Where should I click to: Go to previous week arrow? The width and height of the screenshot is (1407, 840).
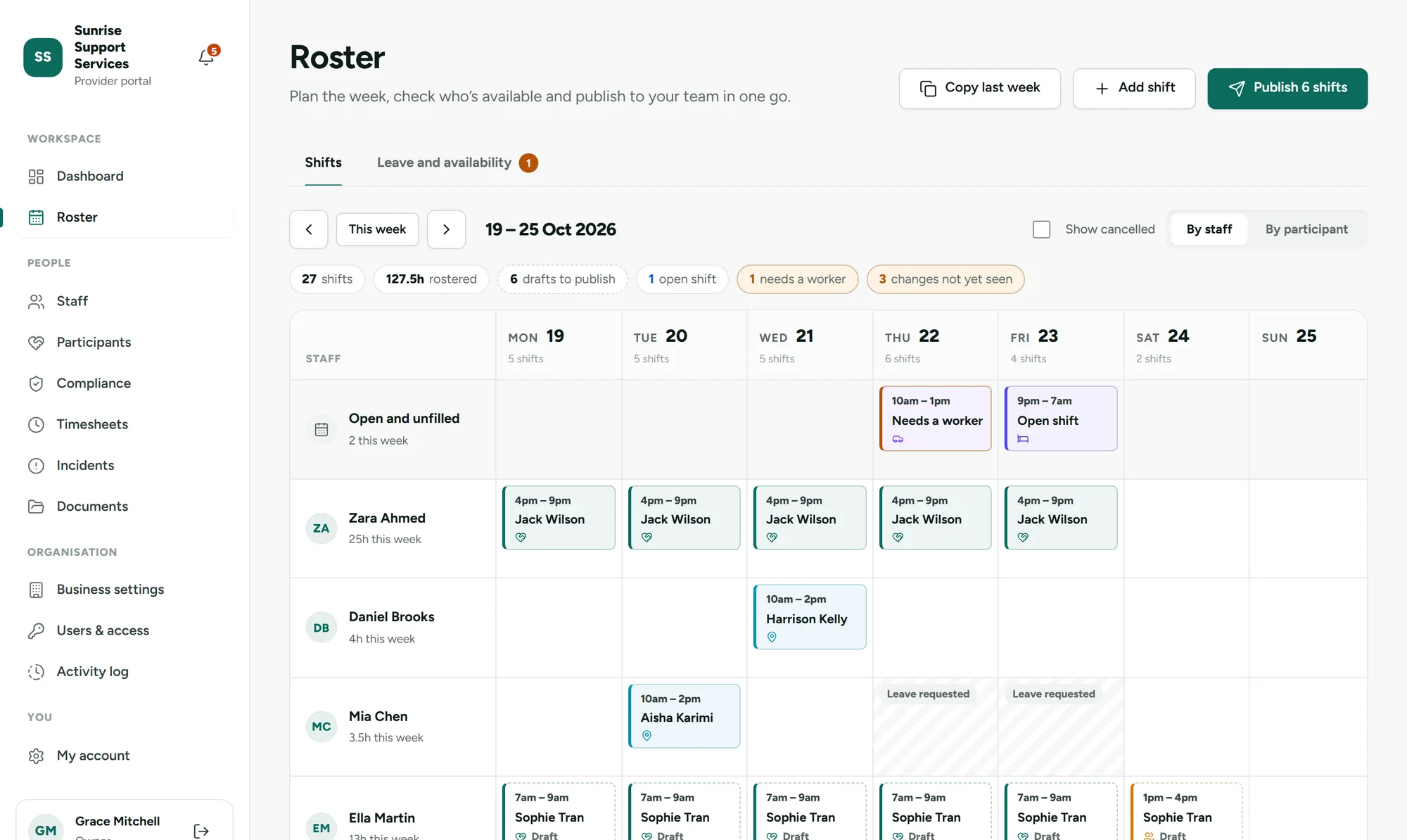309,229
